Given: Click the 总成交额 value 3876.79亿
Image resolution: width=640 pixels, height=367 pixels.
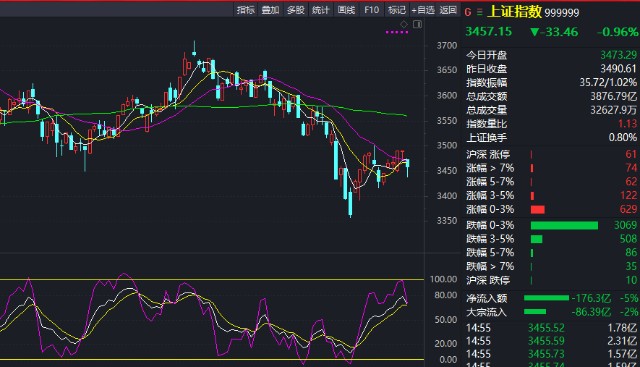Looking at the screenshot, I should 613,96.
